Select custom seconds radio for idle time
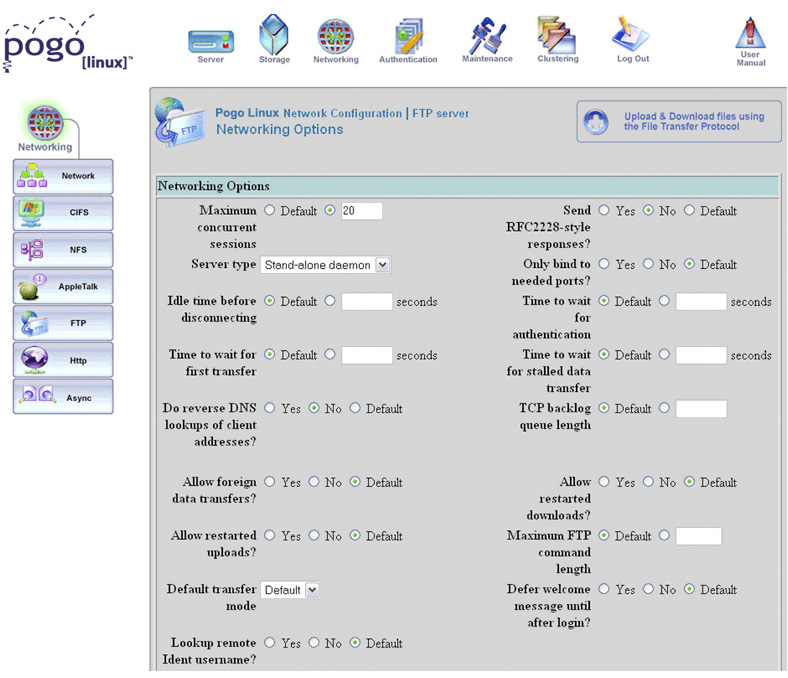The image size is (788, 678). pyautogui.click(x=330, y=301)
